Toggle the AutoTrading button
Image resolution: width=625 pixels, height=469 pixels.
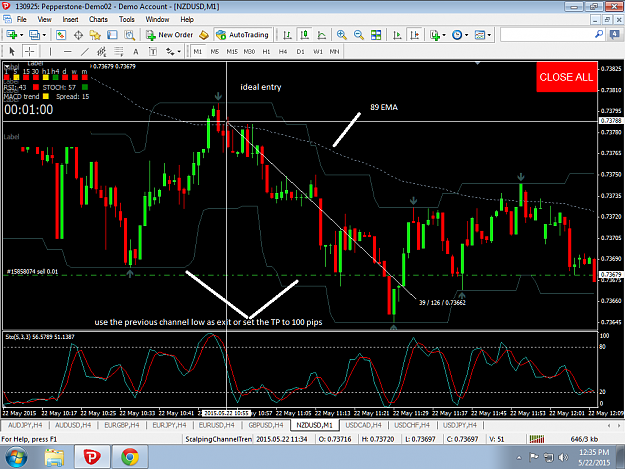pos(243,35)
